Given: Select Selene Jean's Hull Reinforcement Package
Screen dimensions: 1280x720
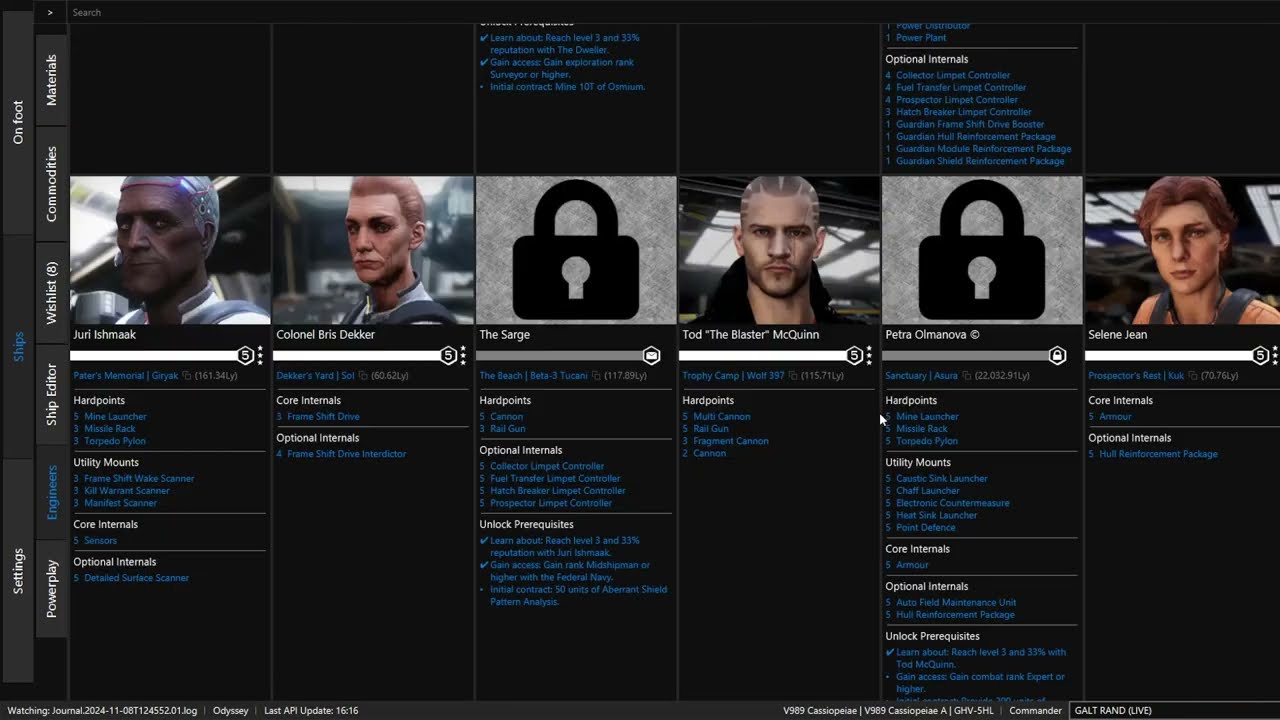Looking at the screenshot, I should pos(1158,454).
